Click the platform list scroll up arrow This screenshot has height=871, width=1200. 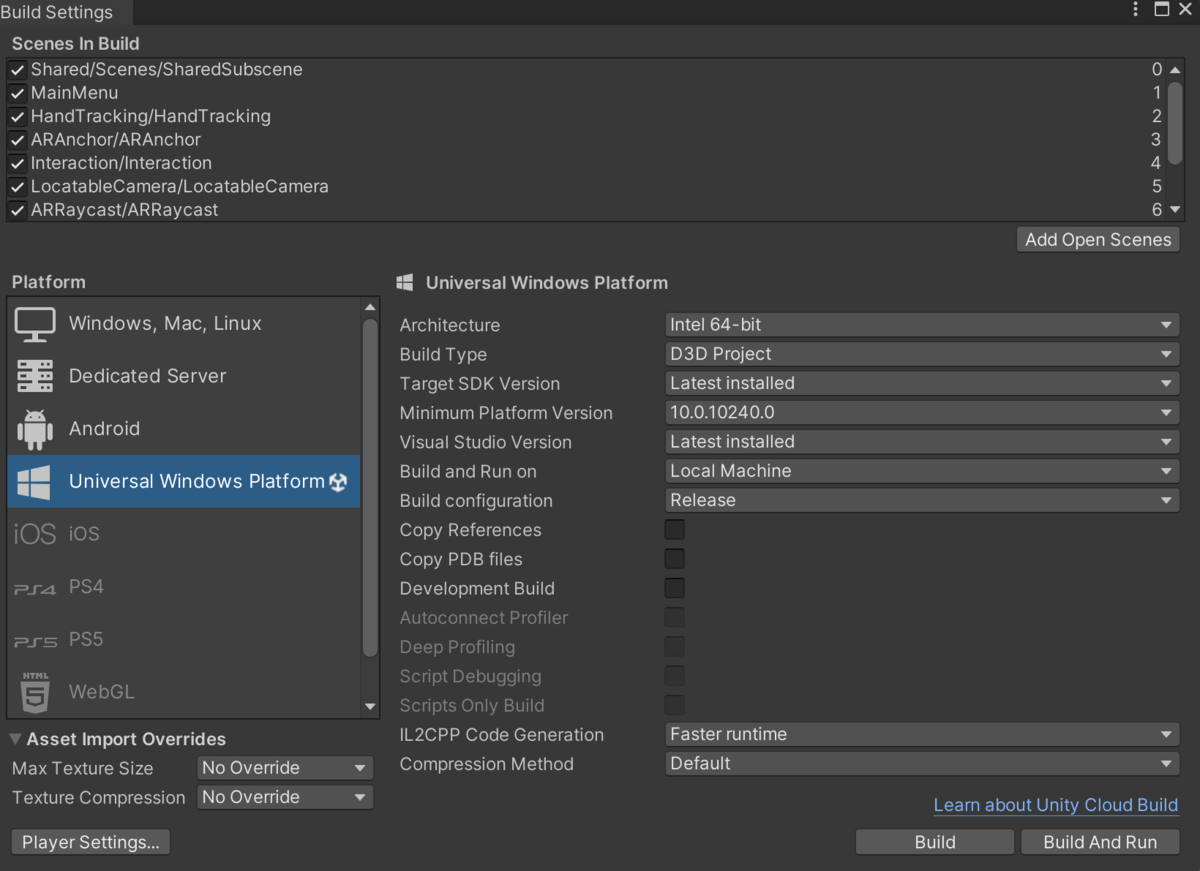tap(370, 307)
